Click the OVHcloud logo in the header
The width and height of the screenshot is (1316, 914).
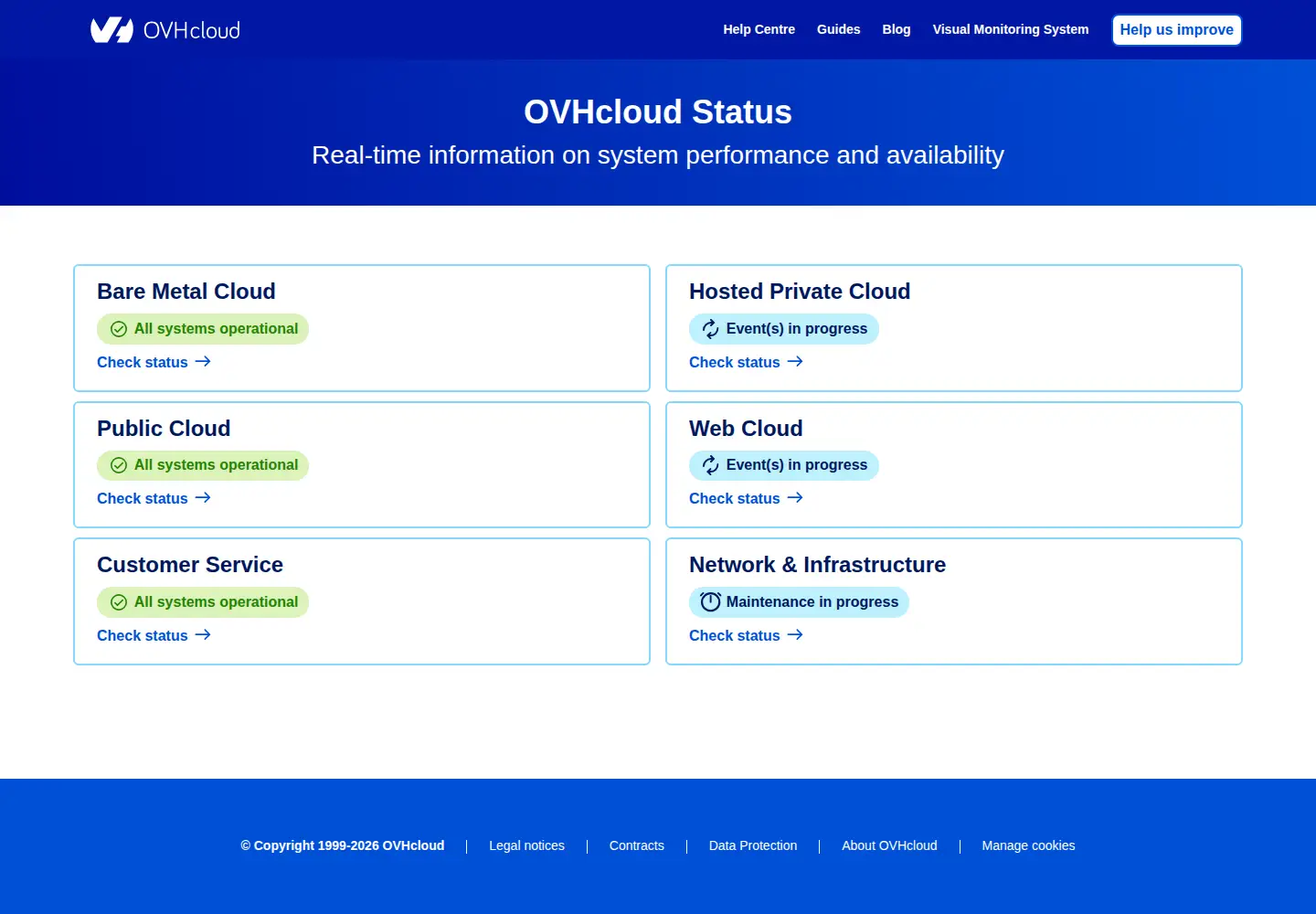165,30
